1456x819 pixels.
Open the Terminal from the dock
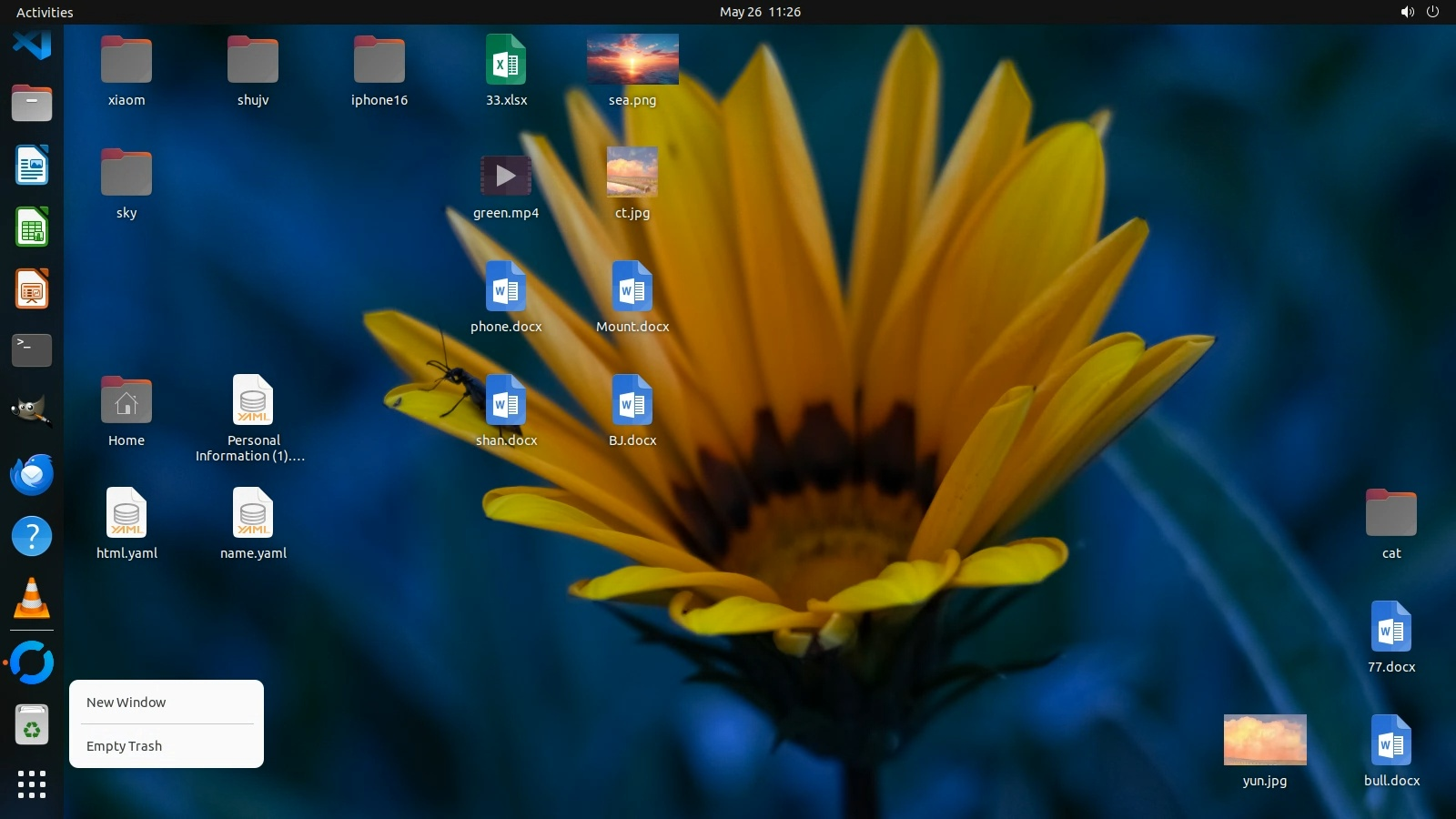pos(32,350)
